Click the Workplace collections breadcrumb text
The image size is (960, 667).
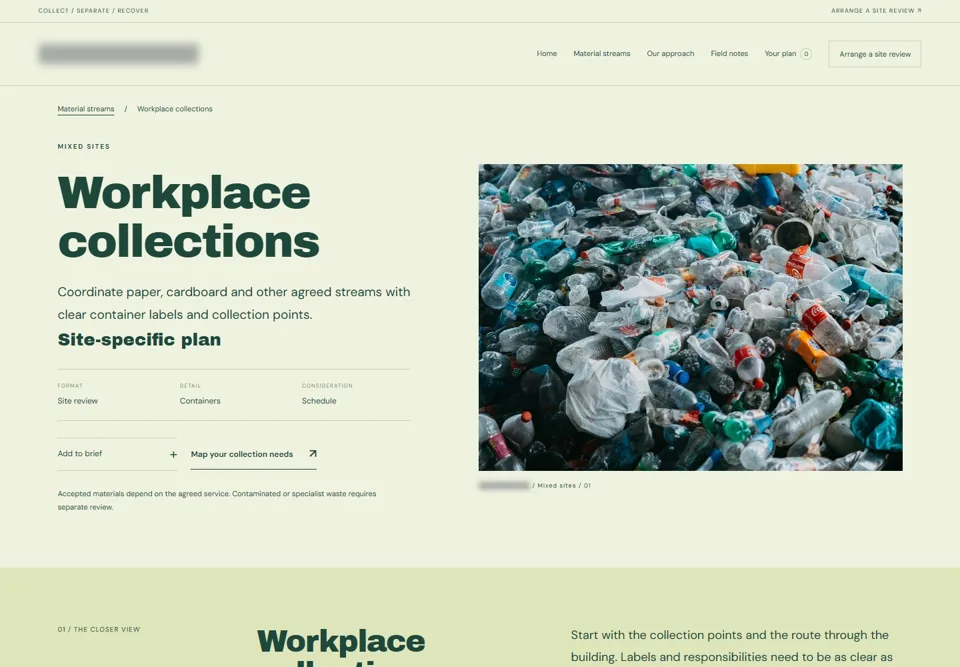174,109
